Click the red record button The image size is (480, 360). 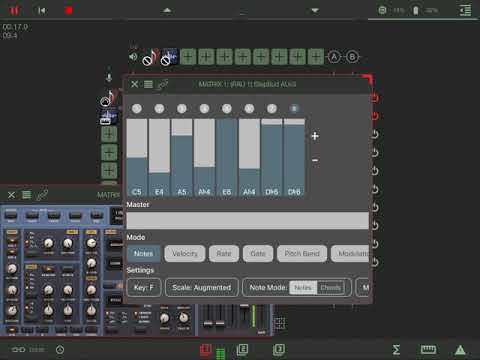point(69,11)
